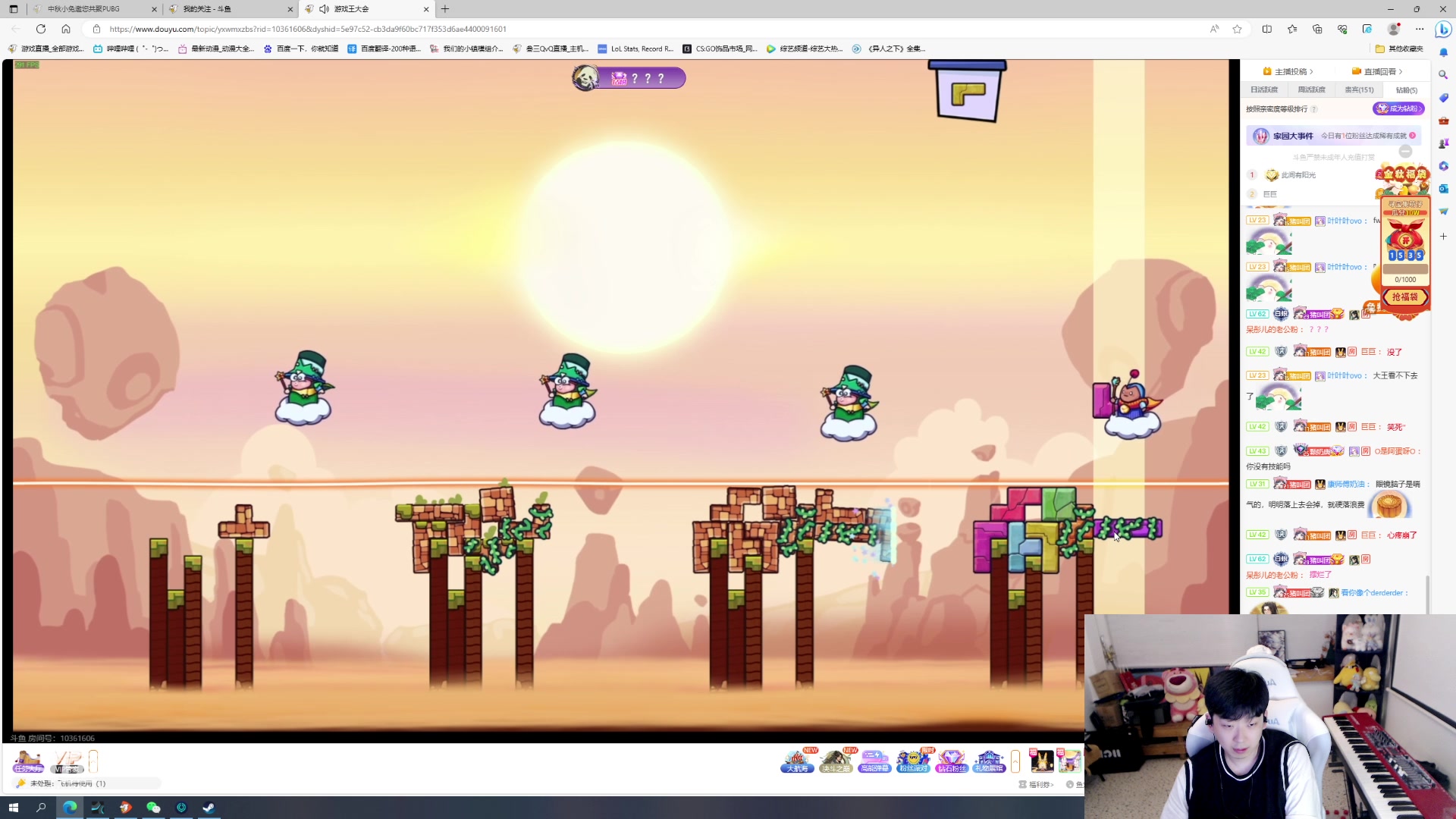Click the 粉丝派对 icon
1456x819 pixels.
(913, 761)
